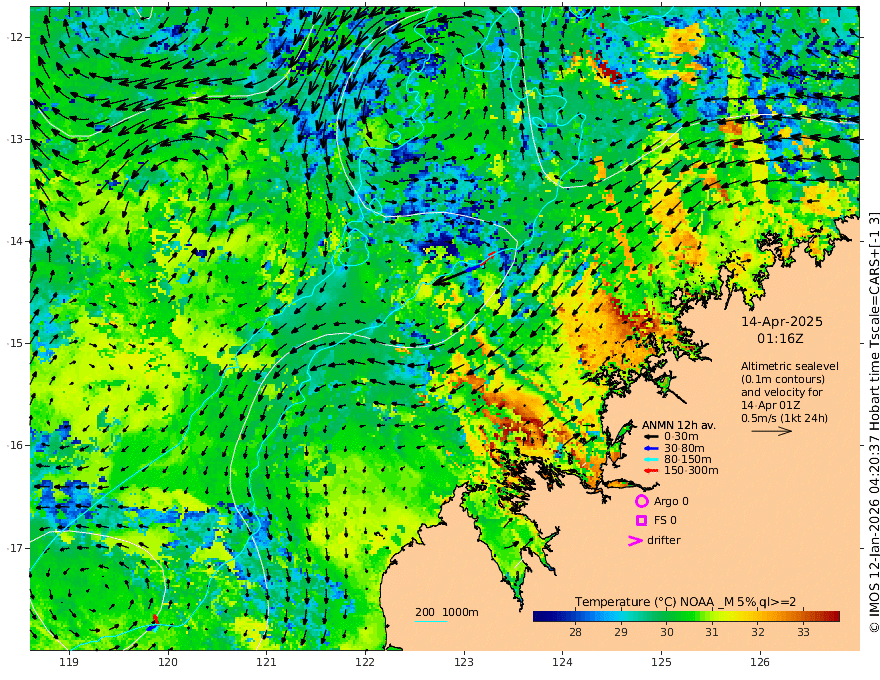The height and width of the screenshot is (680, 880).
Task: Click the 'and velocity for' caption line
Action: coord(781,392)
